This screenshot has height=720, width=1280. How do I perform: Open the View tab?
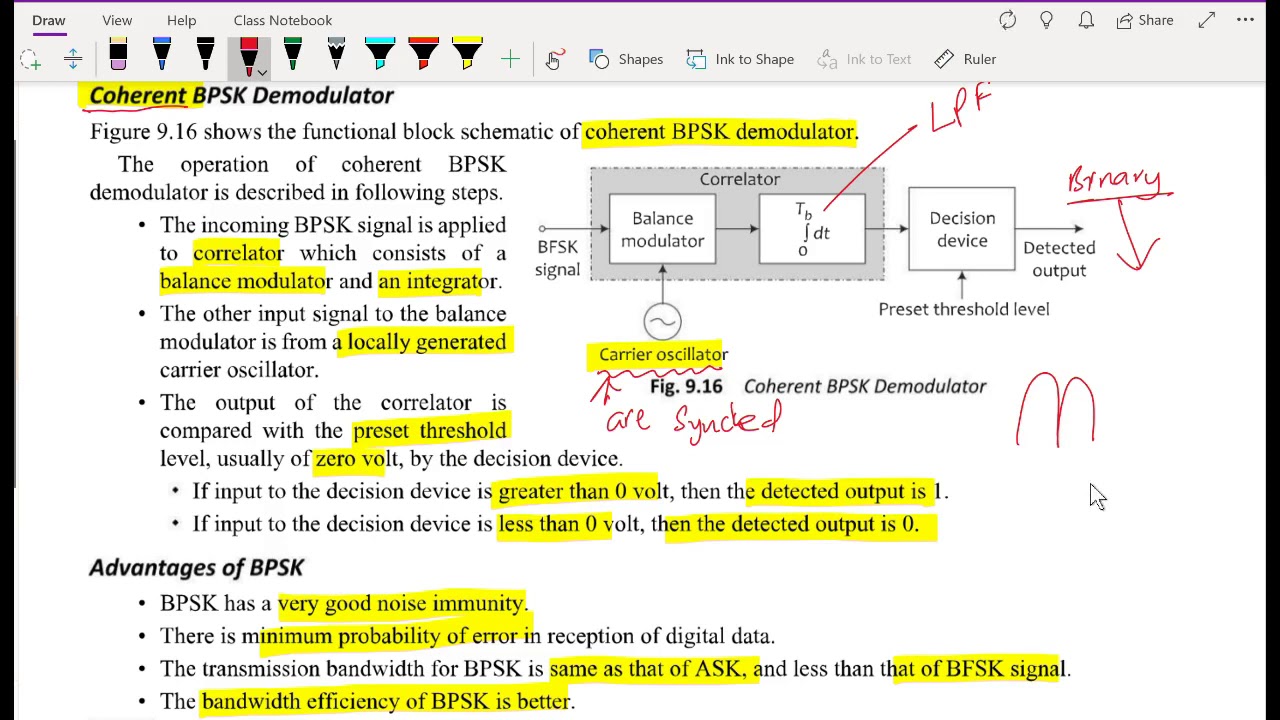tap(117, 20)
